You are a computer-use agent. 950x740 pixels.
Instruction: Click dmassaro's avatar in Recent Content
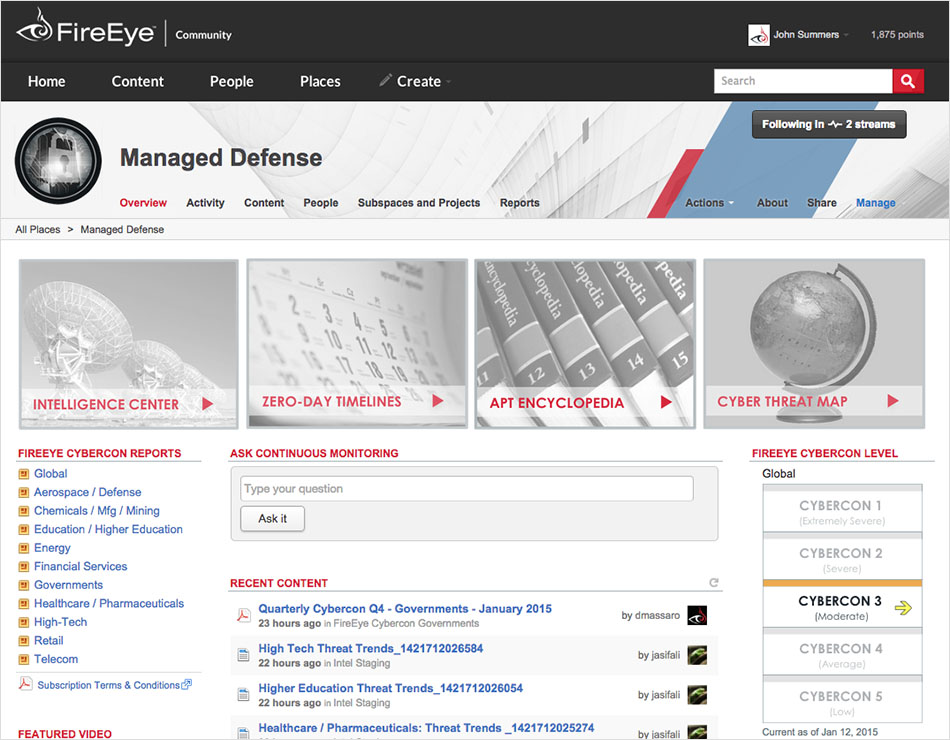pos(697,615)
